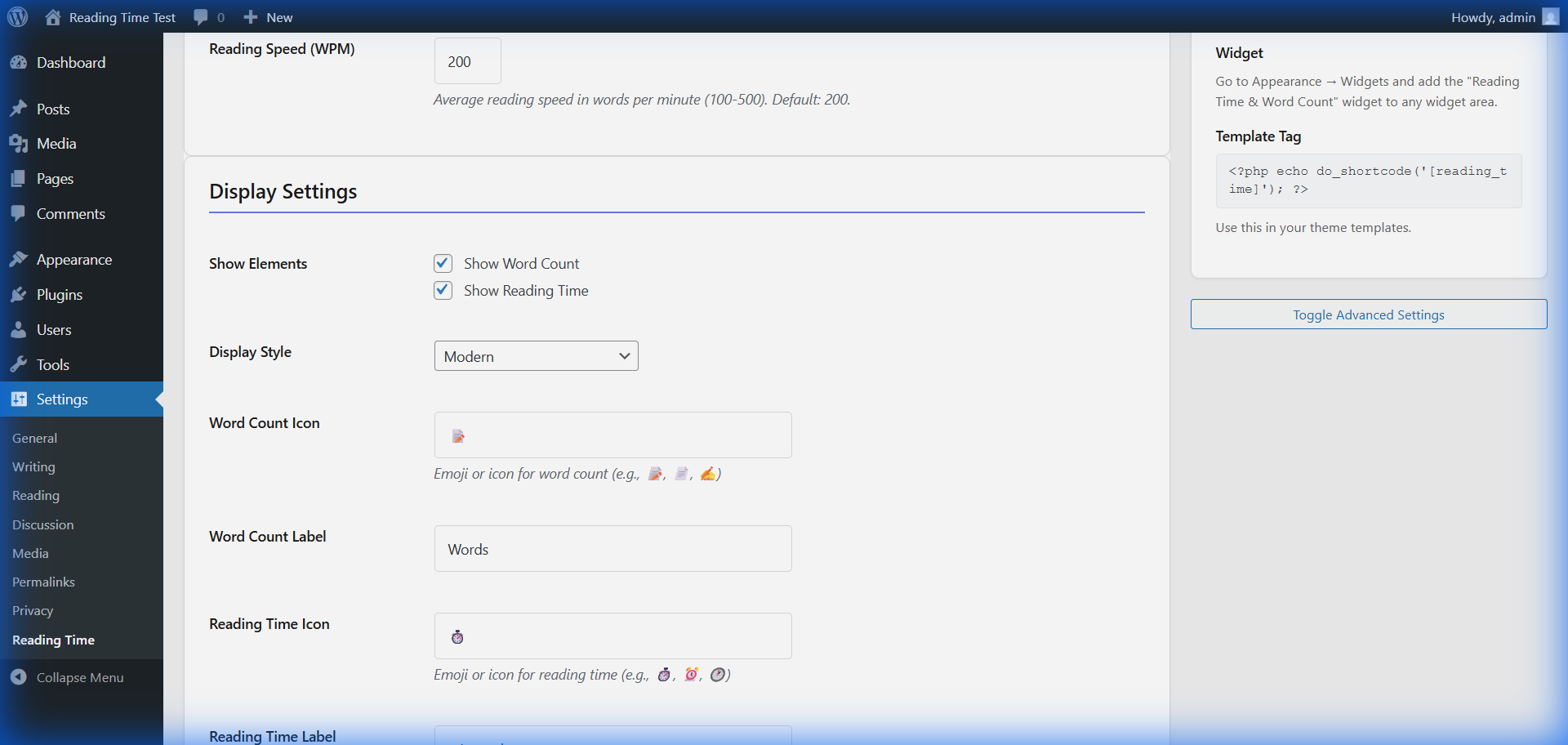Open Discussion settings submenu

(x=43, y=524)
